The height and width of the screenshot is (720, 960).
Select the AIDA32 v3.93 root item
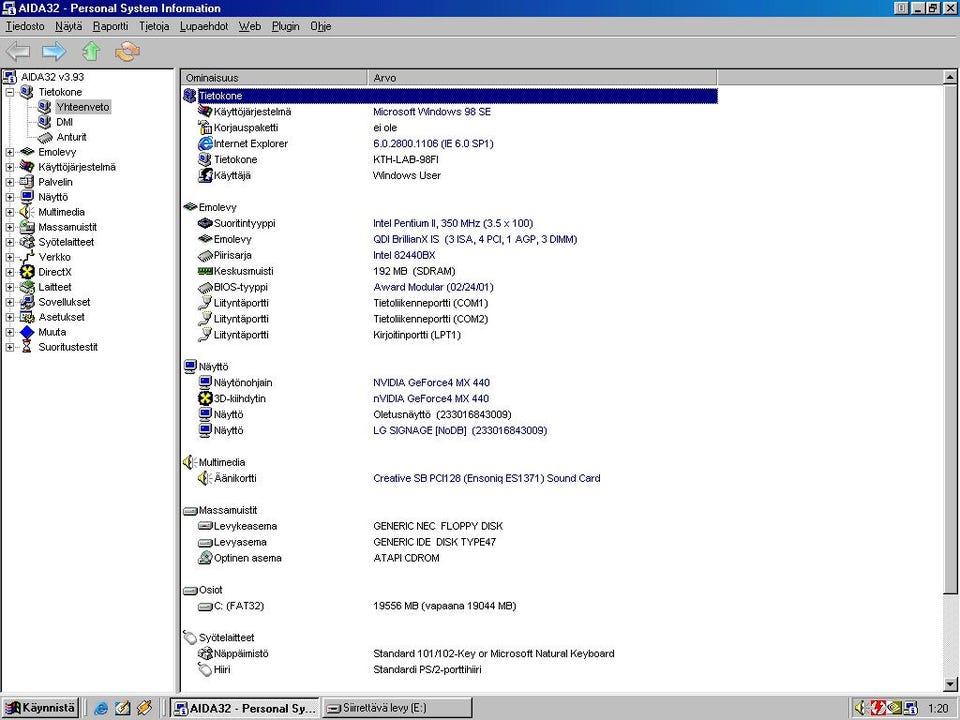tap(52, 77)
